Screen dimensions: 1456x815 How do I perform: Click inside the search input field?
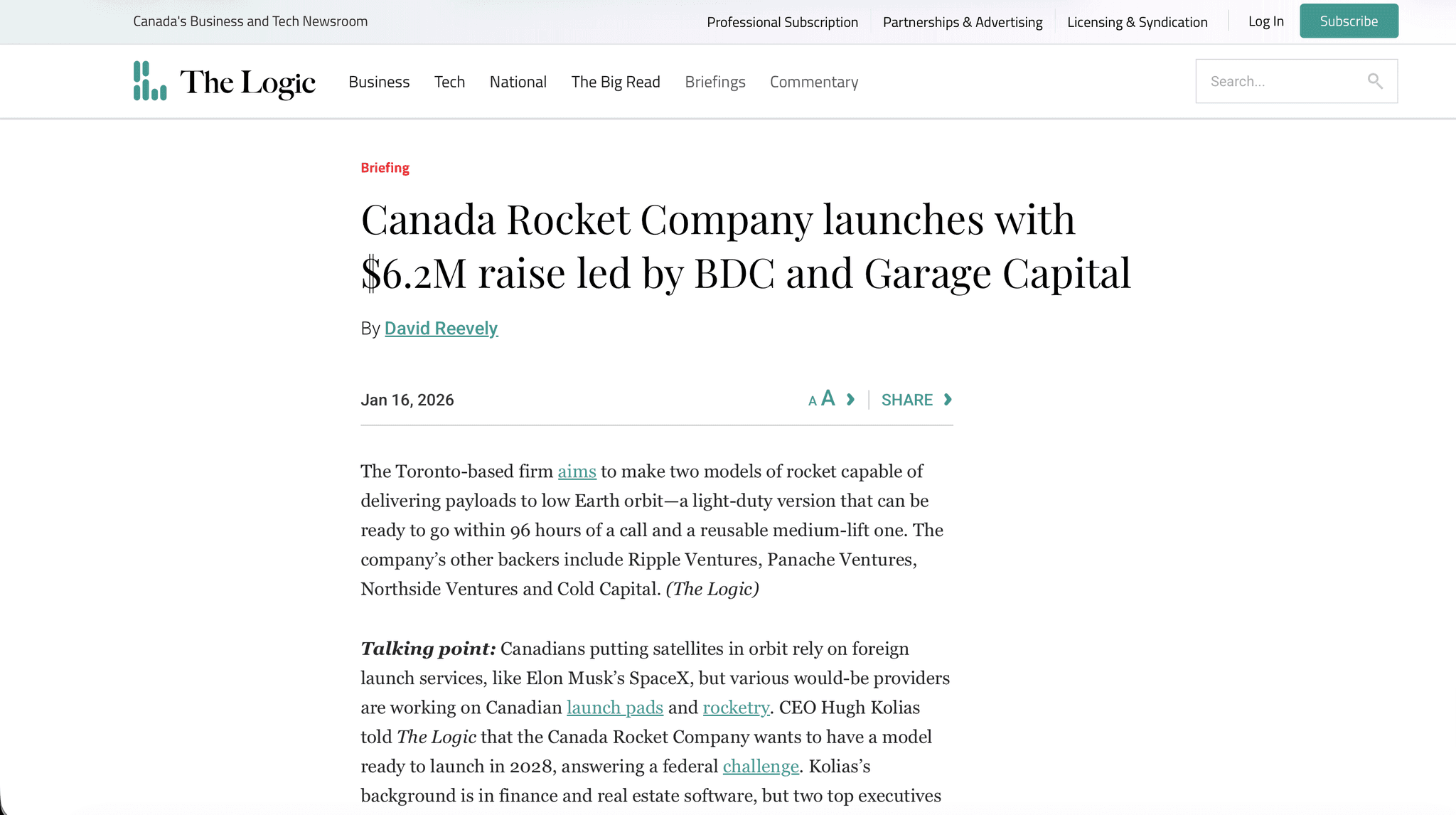[x=1280, y=81]
